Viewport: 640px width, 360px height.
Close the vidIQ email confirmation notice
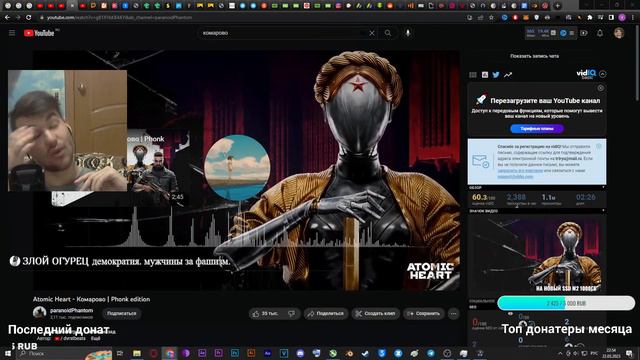coord(599,146)
